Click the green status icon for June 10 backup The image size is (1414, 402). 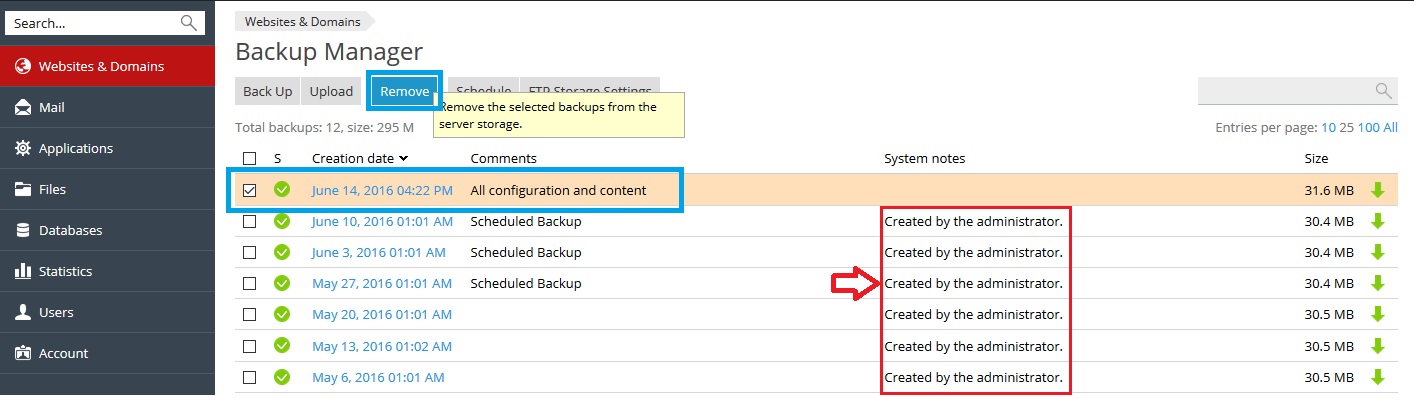click(282, 221)
